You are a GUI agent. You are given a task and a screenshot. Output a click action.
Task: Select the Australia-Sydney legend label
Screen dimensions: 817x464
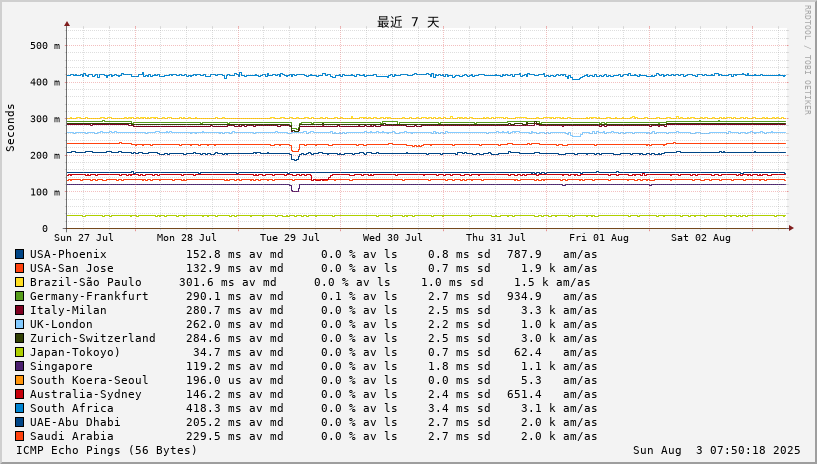[85, 395]
